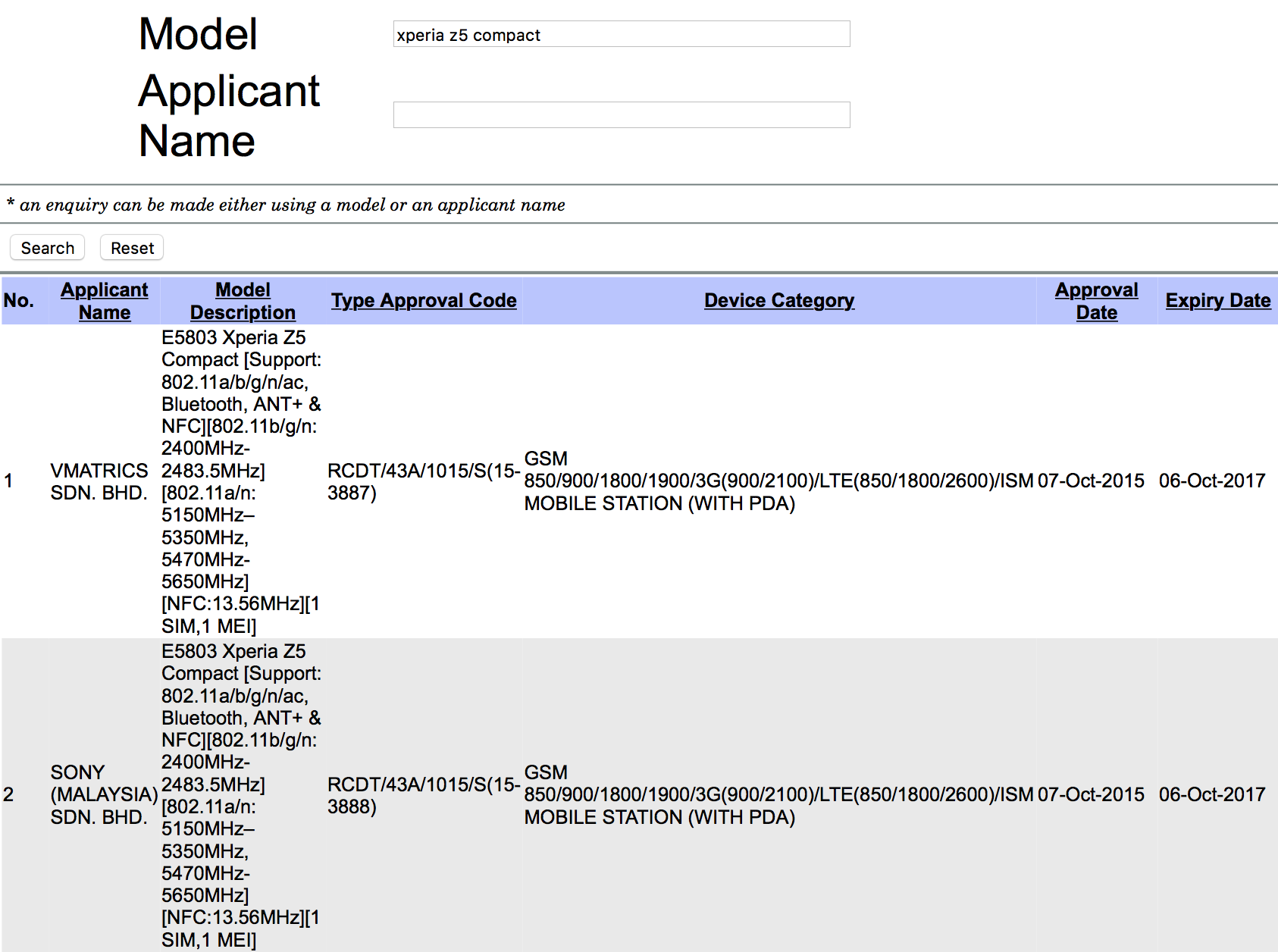Sort by Type Approval Code header
This screenshot has height=952, width=1278.
point(424,300)
